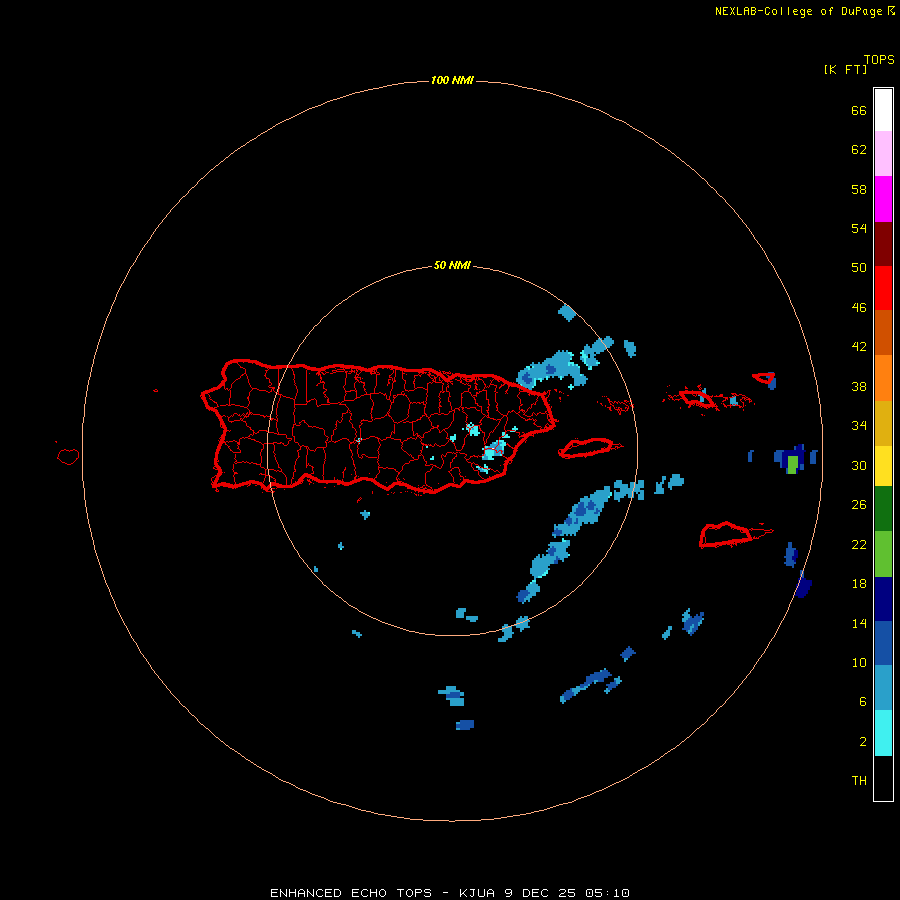This screenshot has height=900, width=900.
Task: Click the Vieques island outline
Action: pyautogui.click(x=589, y=447)
